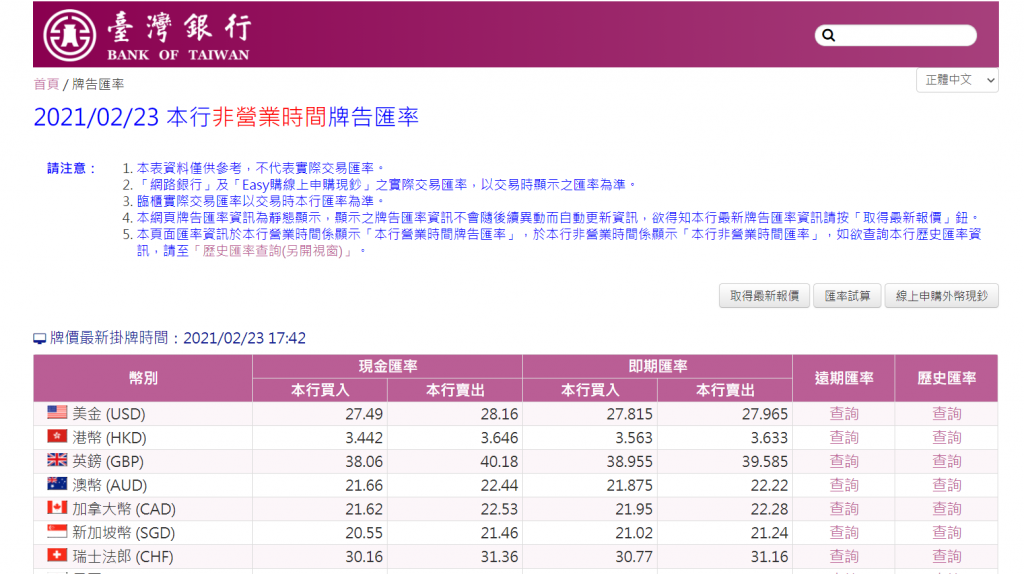
Task: Open HKD 歷史匯率 查詢 link
Action: pos(946,438)
